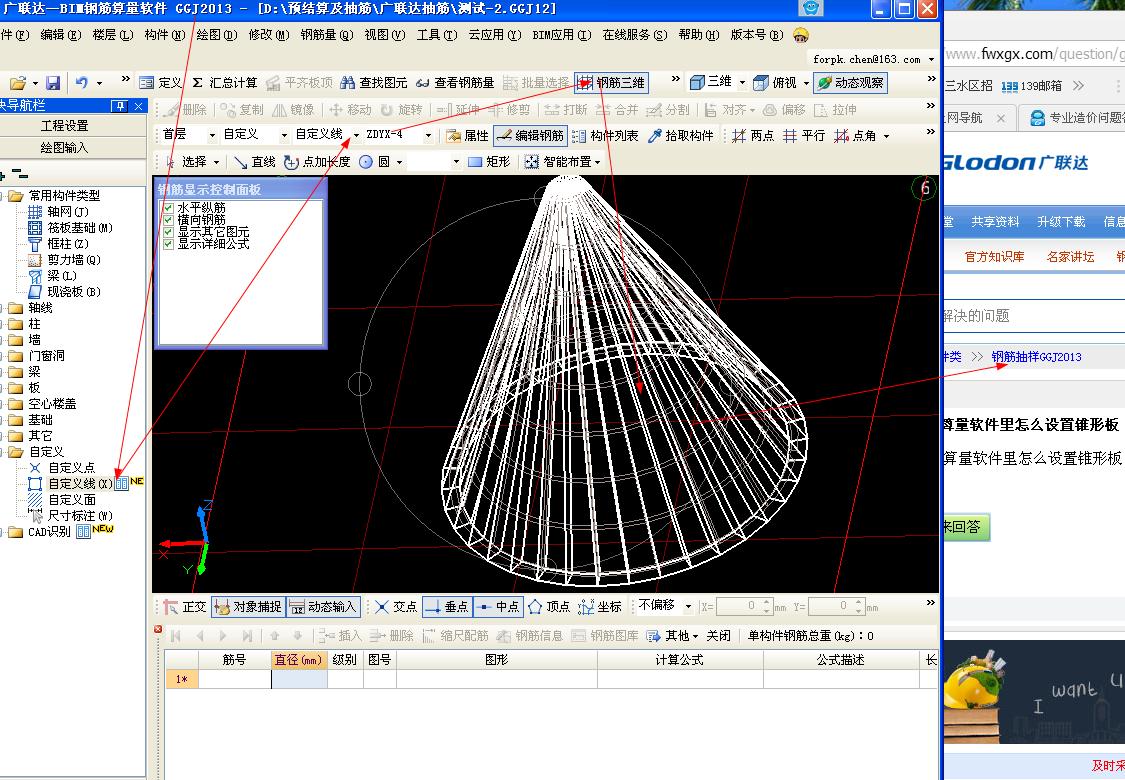The height and width of the screenshot is (780, 1125).
Task: Uncheck 显示详细公式 checkbox
Action: 169,244
